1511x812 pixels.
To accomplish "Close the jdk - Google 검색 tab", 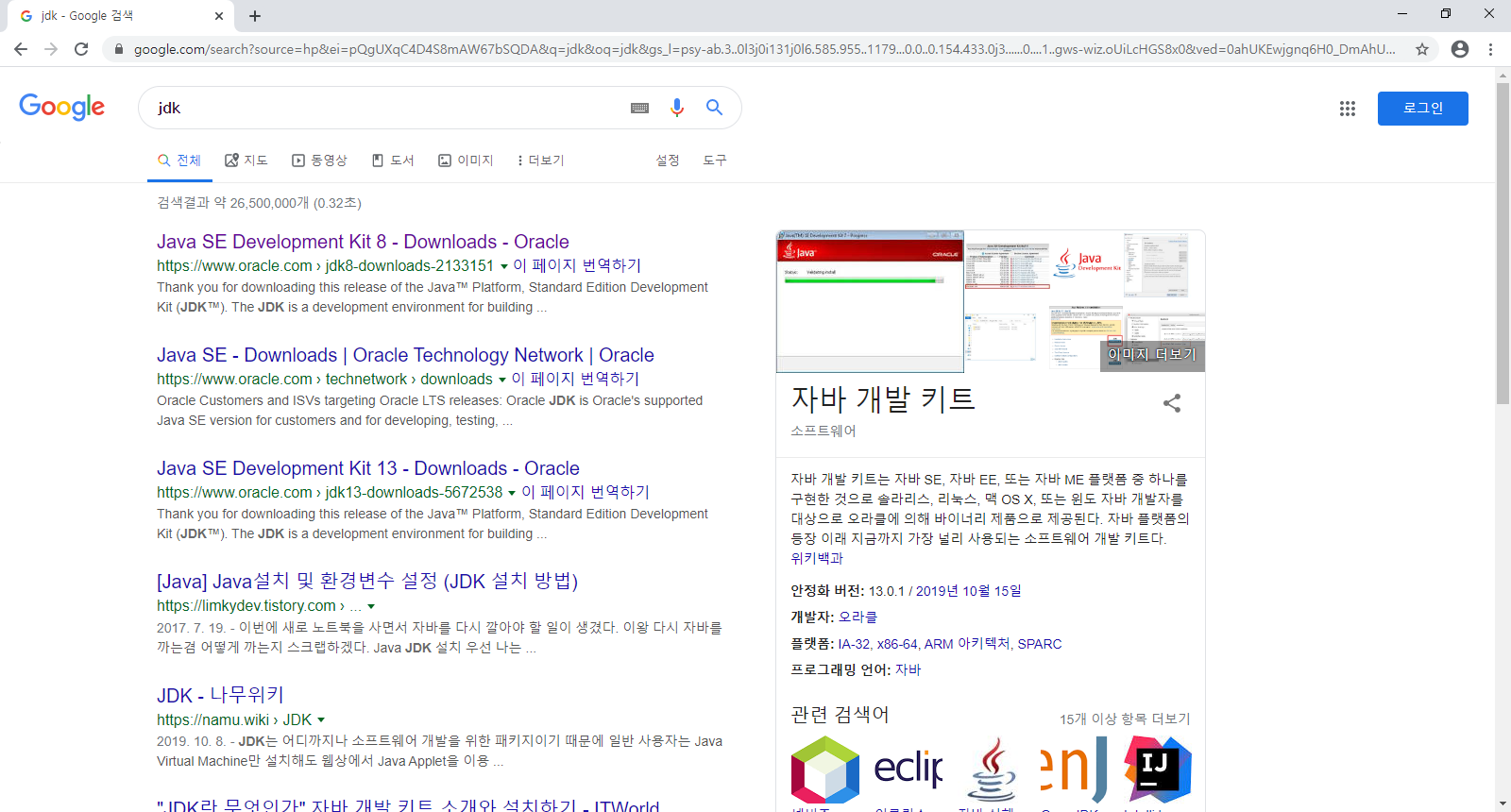I will click(x=218, y=16).
